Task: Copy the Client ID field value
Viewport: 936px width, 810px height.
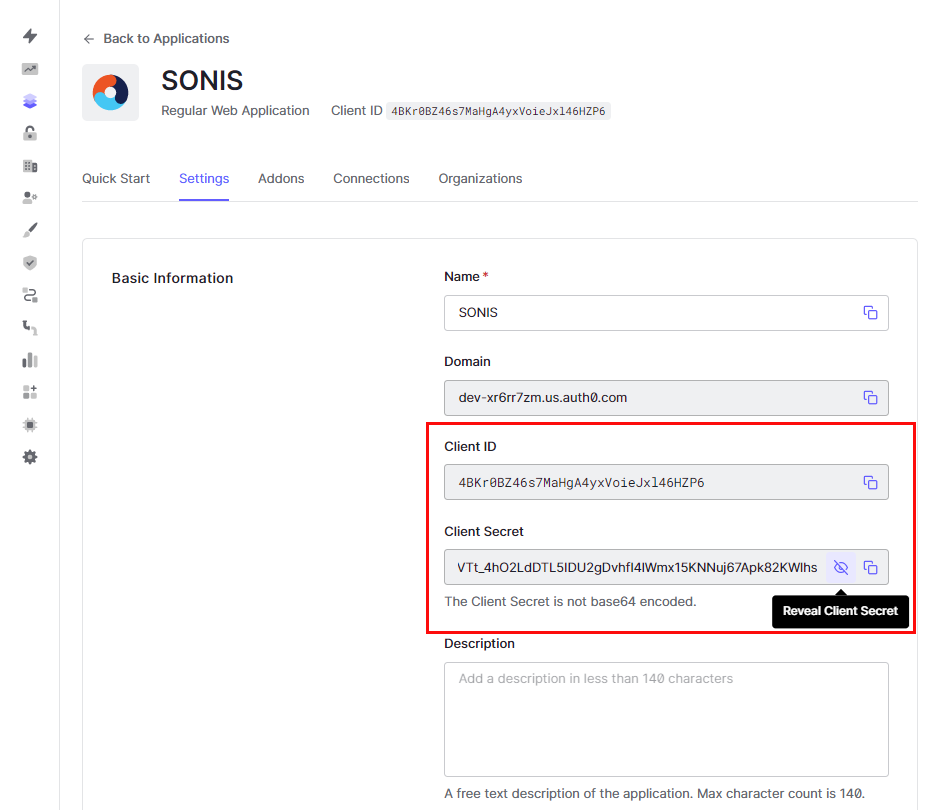Action: pos(871,482)
